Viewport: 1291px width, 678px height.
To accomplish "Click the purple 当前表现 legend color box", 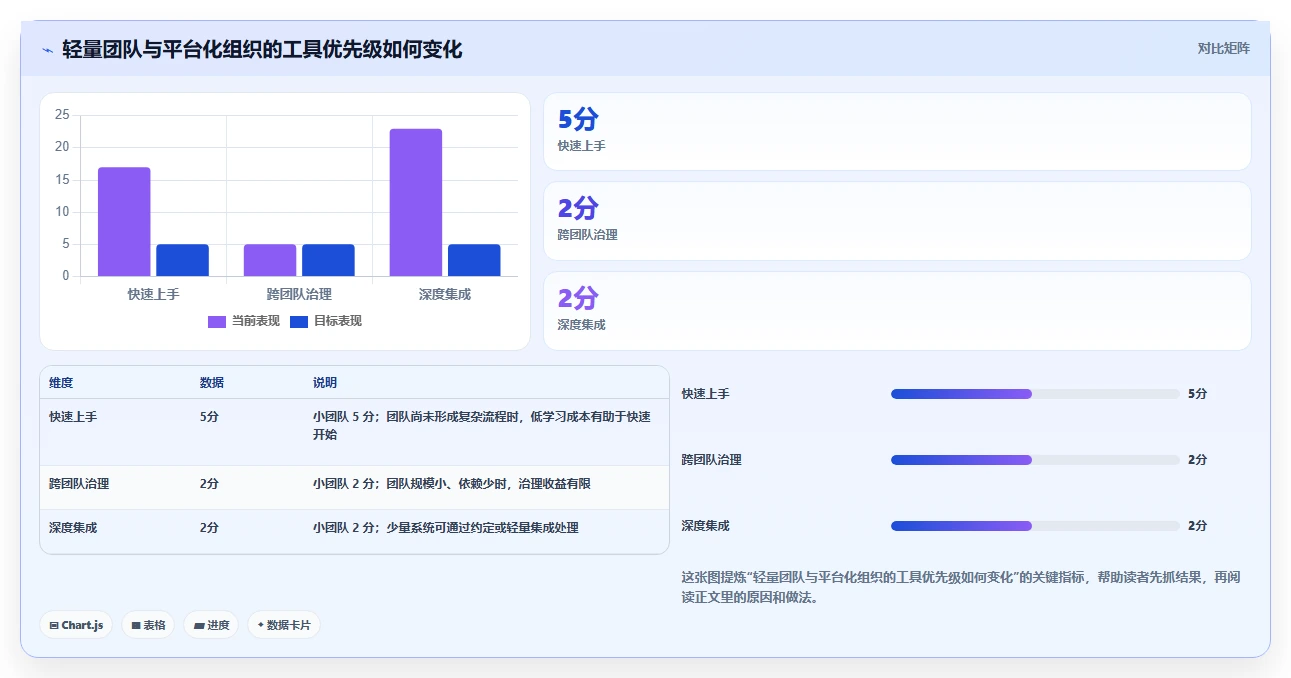I will pyautogui.click(x=217, y=321).
